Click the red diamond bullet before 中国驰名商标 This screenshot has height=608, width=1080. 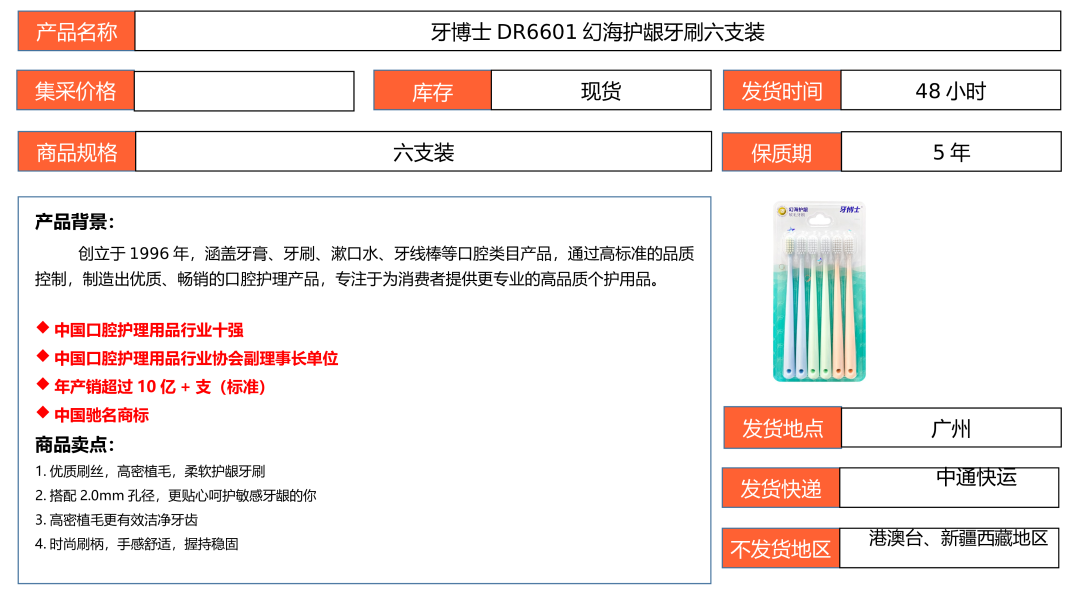pyautogui.click(x=42, y=412)
